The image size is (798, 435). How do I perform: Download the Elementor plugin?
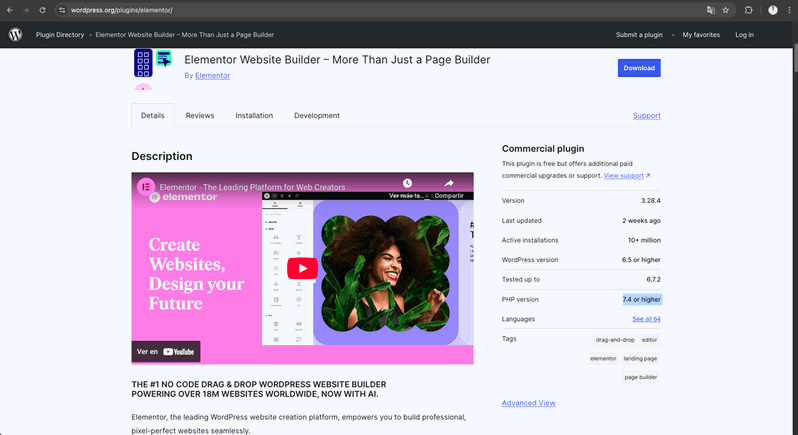[x=639, y=68]
